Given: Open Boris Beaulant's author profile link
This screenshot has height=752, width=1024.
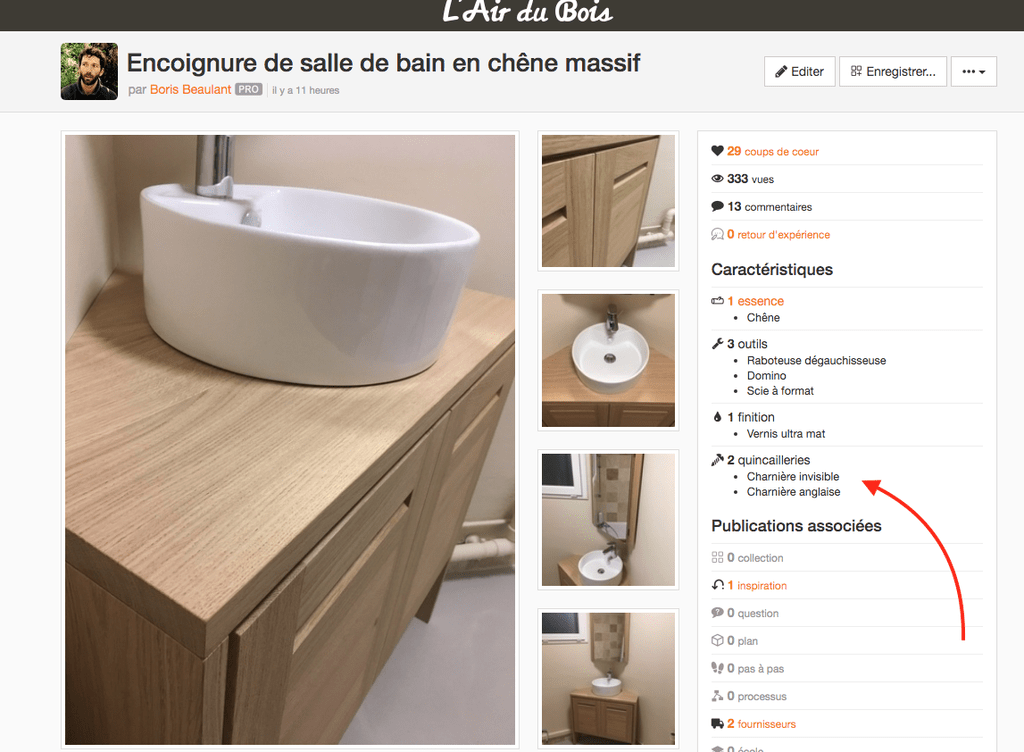Looking at the screenshot, I should [x=191, y=89].
